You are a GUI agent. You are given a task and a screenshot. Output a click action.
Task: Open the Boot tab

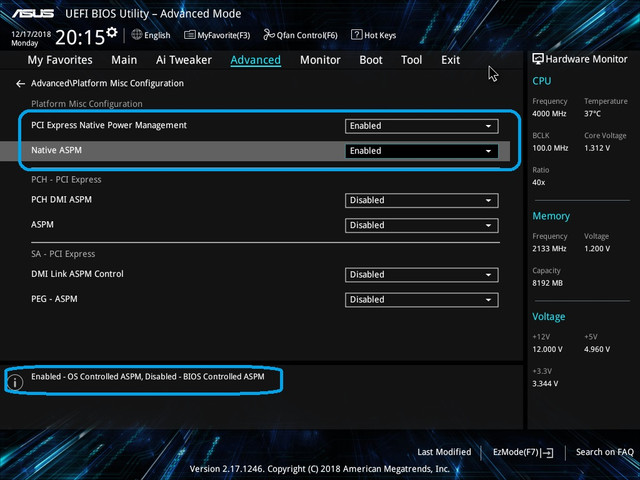point(371,60)
